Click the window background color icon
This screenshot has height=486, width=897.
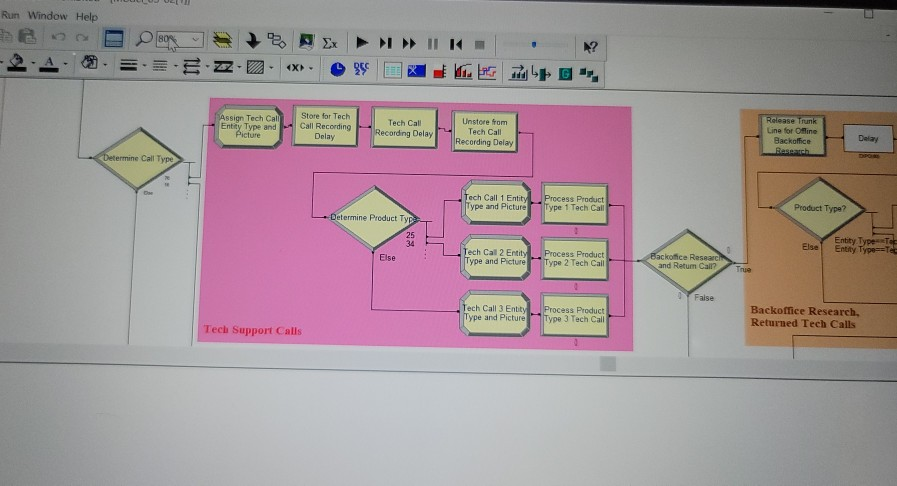89,63
